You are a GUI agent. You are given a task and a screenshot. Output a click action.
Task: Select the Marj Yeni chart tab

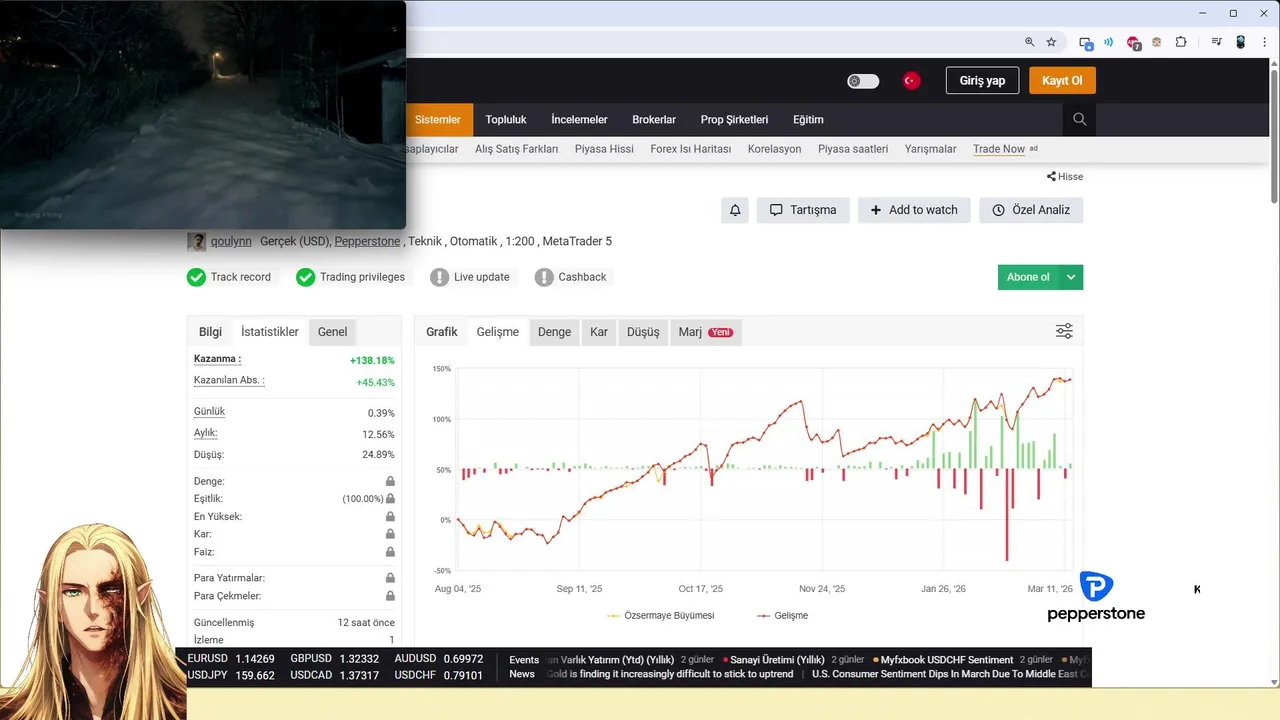click(x=706, y=332)
